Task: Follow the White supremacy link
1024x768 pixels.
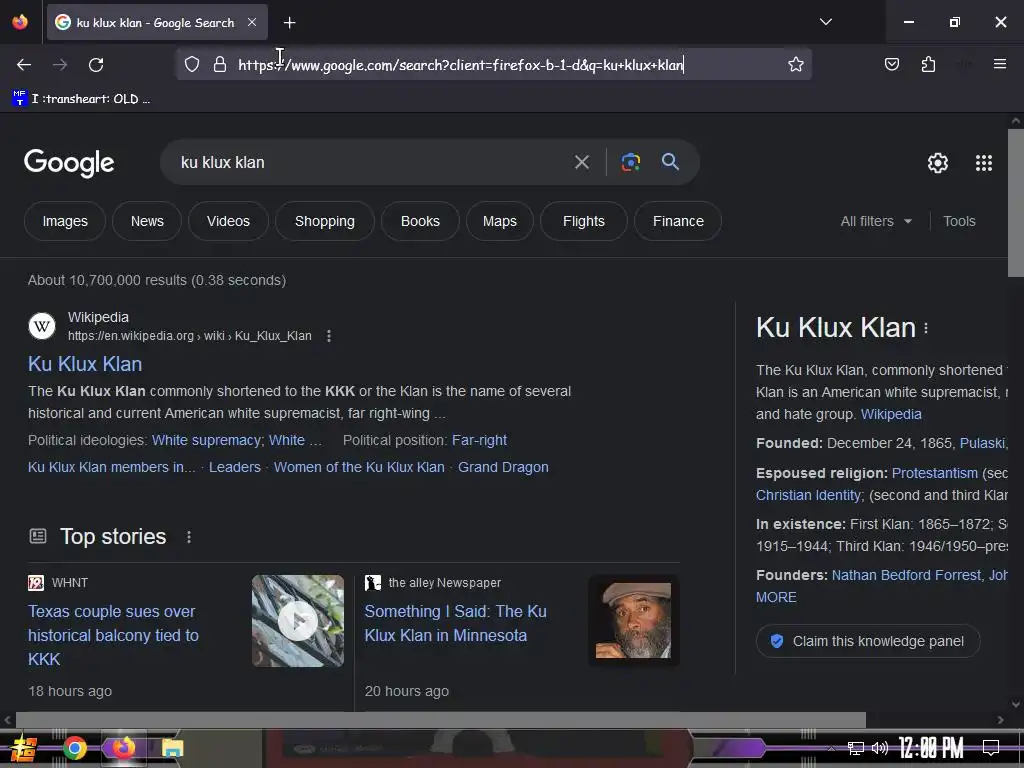Action: 206,440
